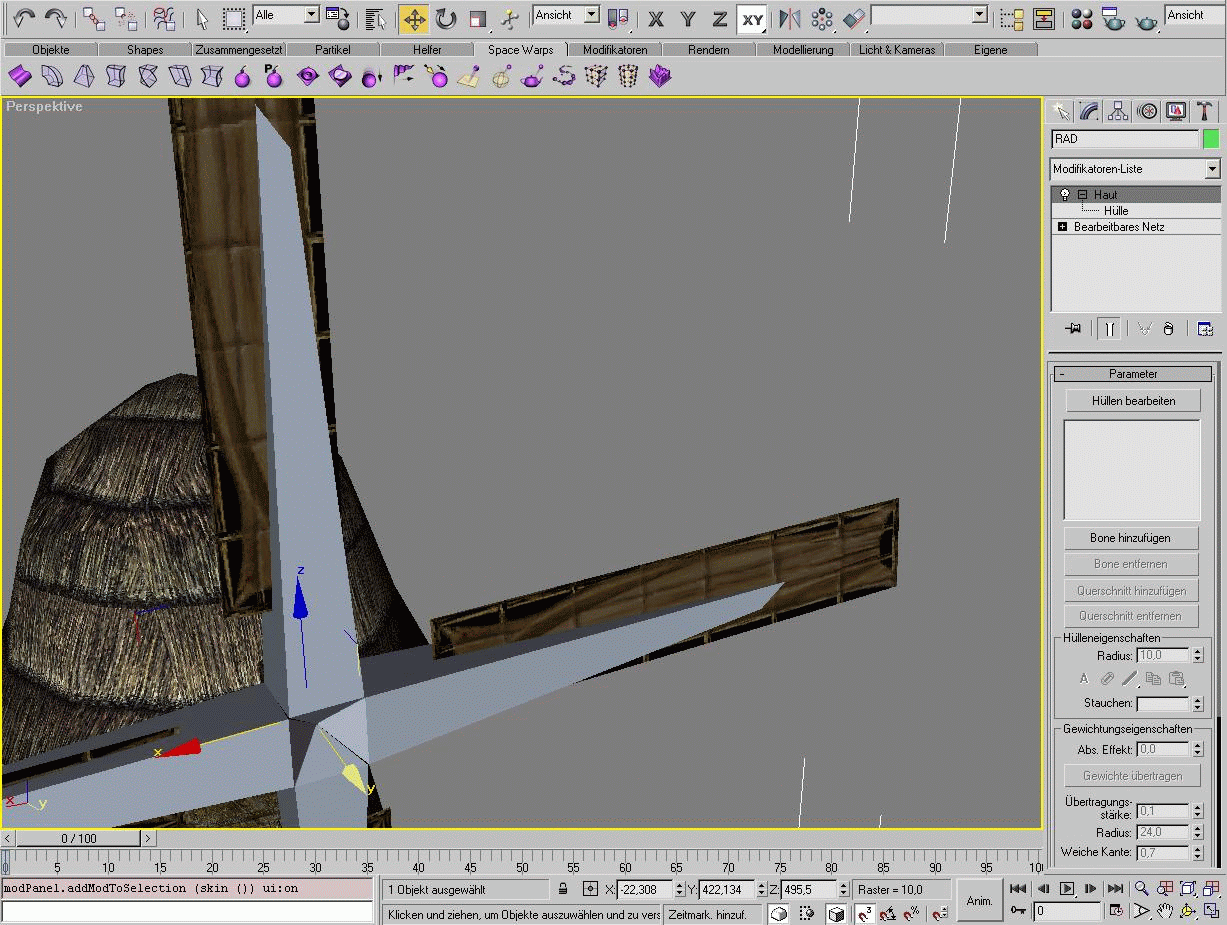Pin the modifier stack
This screenshot has height=925, width=1227.
click(x=1074, y=329)
